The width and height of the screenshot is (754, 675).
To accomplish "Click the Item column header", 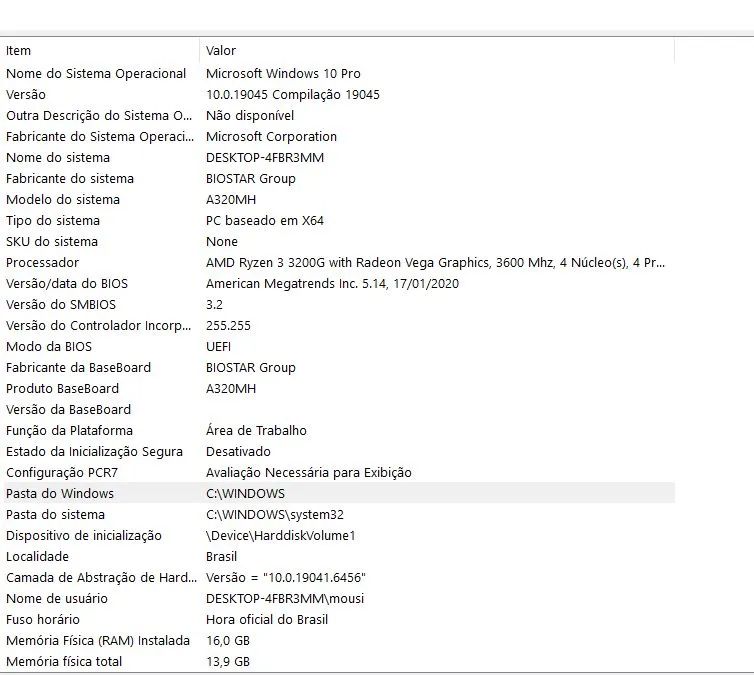I will tap(101, 50).
